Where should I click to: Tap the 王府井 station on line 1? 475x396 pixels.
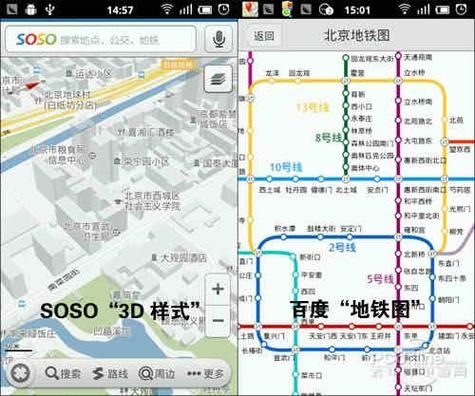pos(379,326)
